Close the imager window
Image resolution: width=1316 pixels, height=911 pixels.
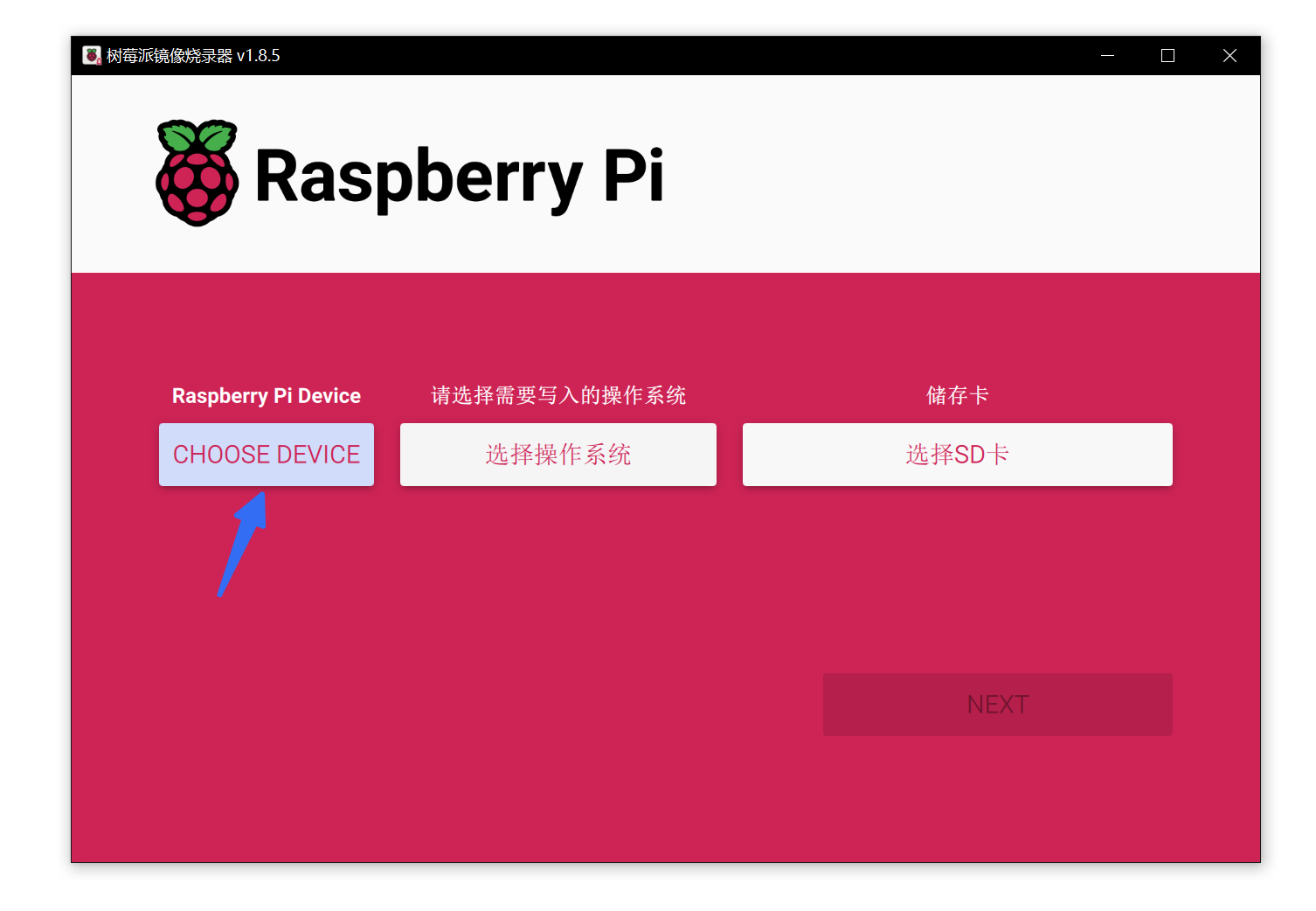click(1229, 56)
